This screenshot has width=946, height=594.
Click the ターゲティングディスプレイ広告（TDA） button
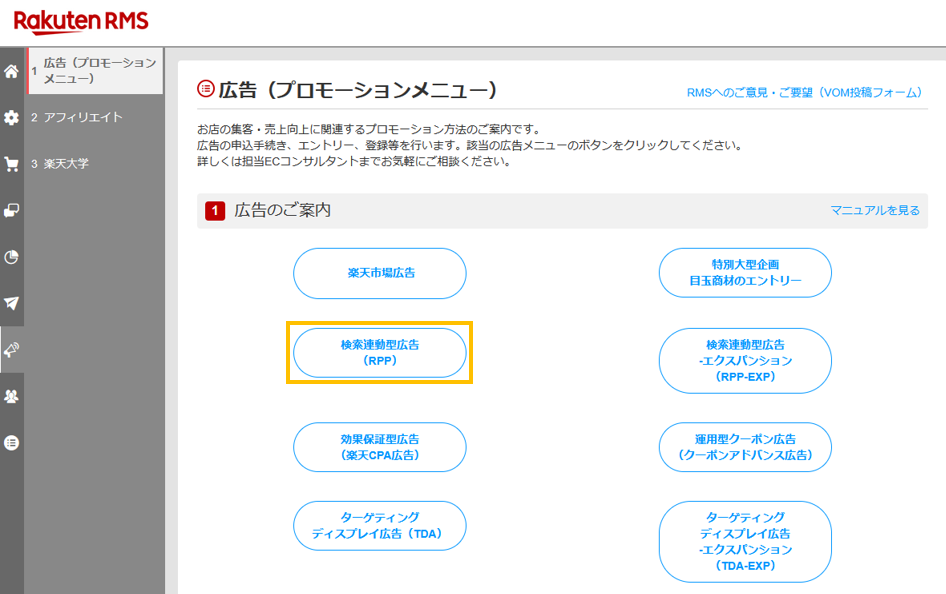[380, 526]
